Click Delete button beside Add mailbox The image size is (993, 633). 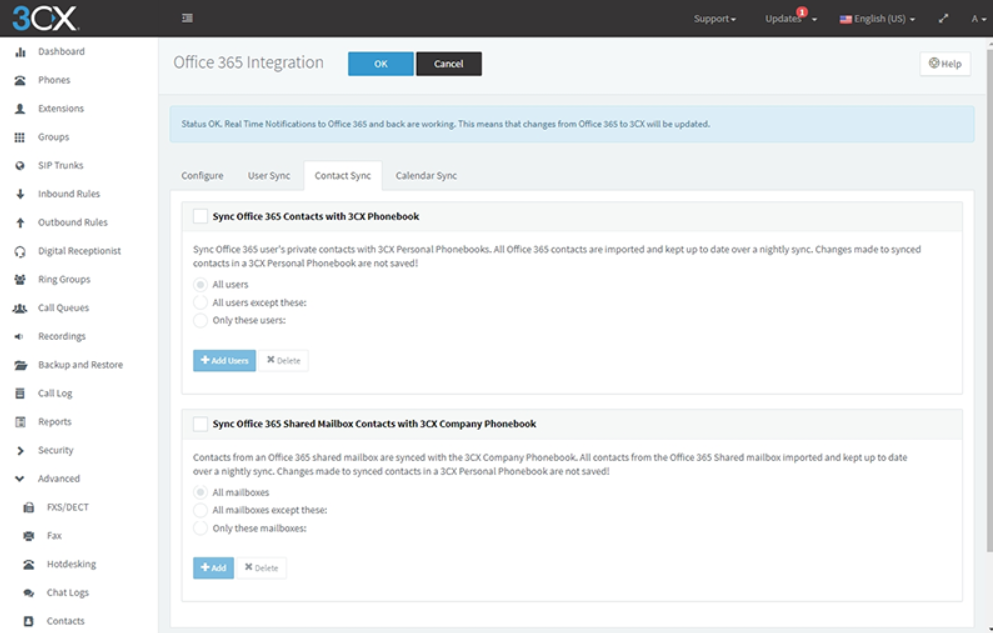(261, 568)
